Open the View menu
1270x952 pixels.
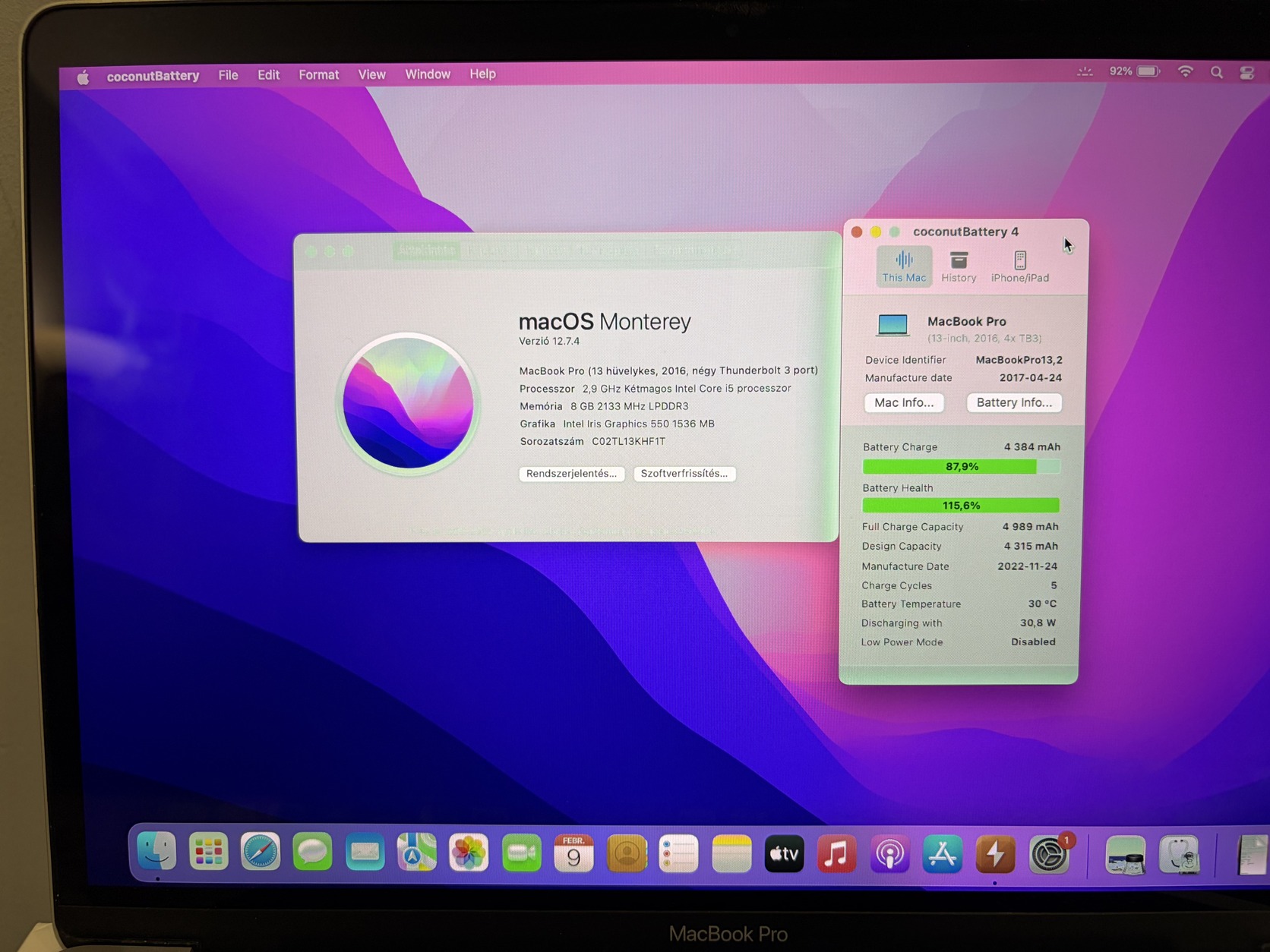371,74
